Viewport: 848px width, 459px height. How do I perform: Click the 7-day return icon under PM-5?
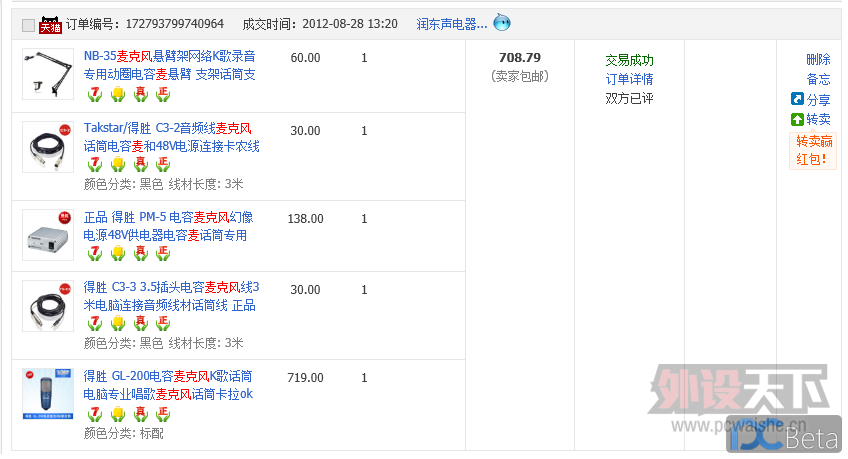95,253
